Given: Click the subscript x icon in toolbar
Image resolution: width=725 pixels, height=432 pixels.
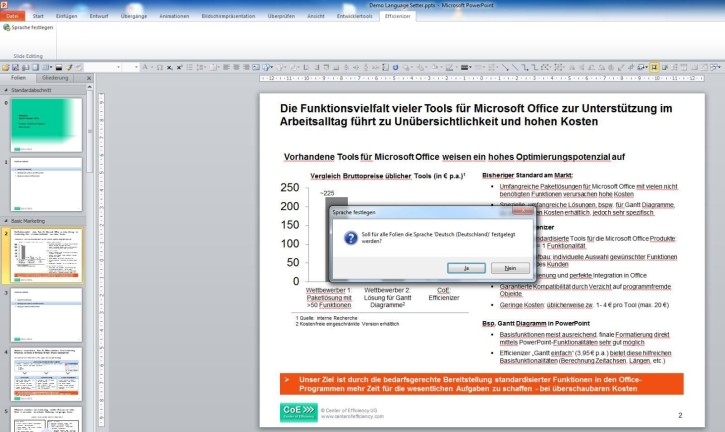Looking at the screenshot, I should coord(169,68).
